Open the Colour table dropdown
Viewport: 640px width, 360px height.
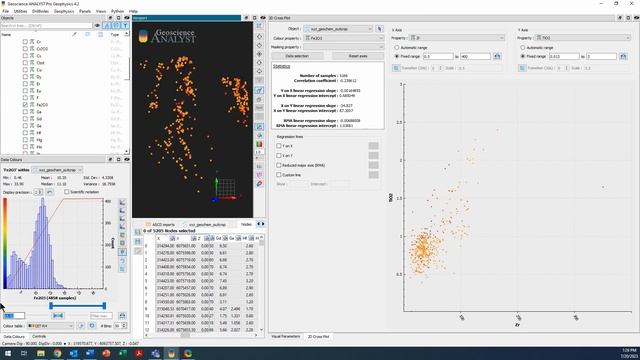click(50, 326)
